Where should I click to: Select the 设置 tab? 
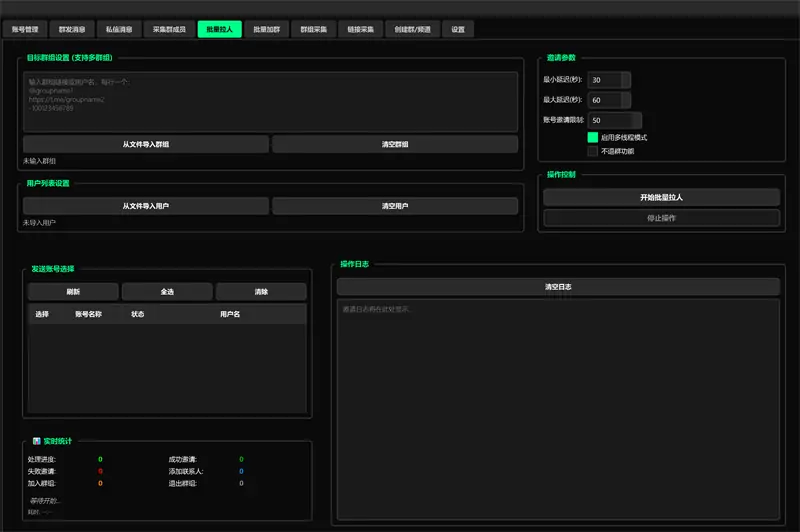pos(458,30)
